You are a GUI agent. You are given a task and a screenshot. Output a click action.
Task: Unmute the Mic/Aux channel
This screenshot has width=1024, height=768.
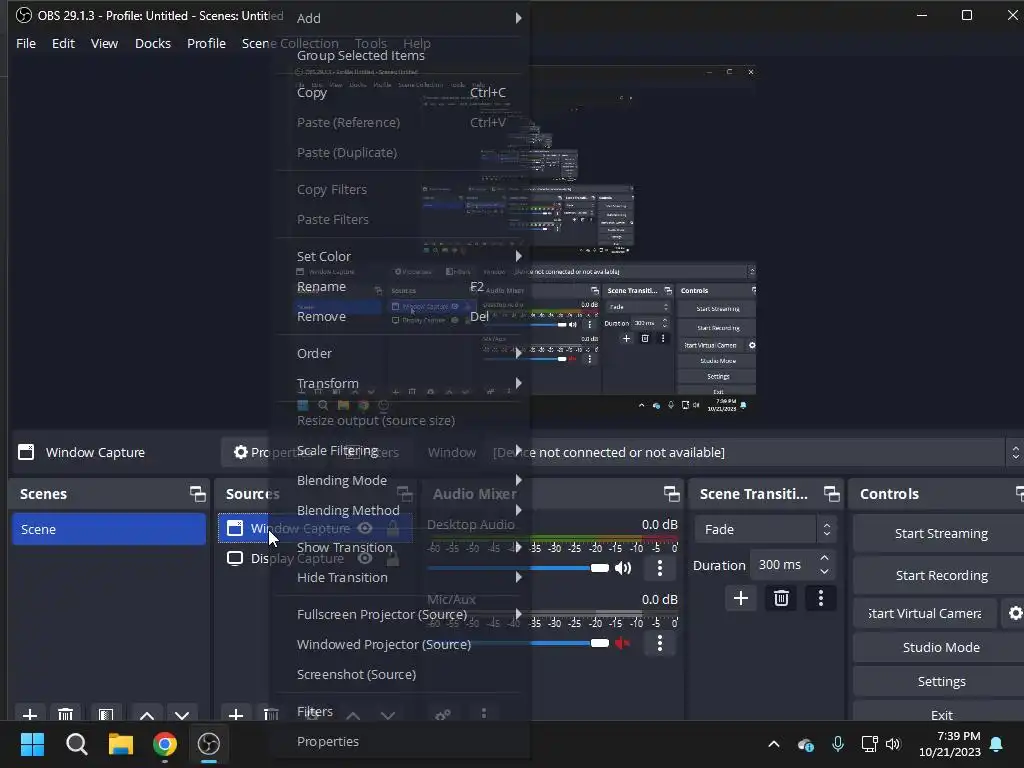(622, 643)
